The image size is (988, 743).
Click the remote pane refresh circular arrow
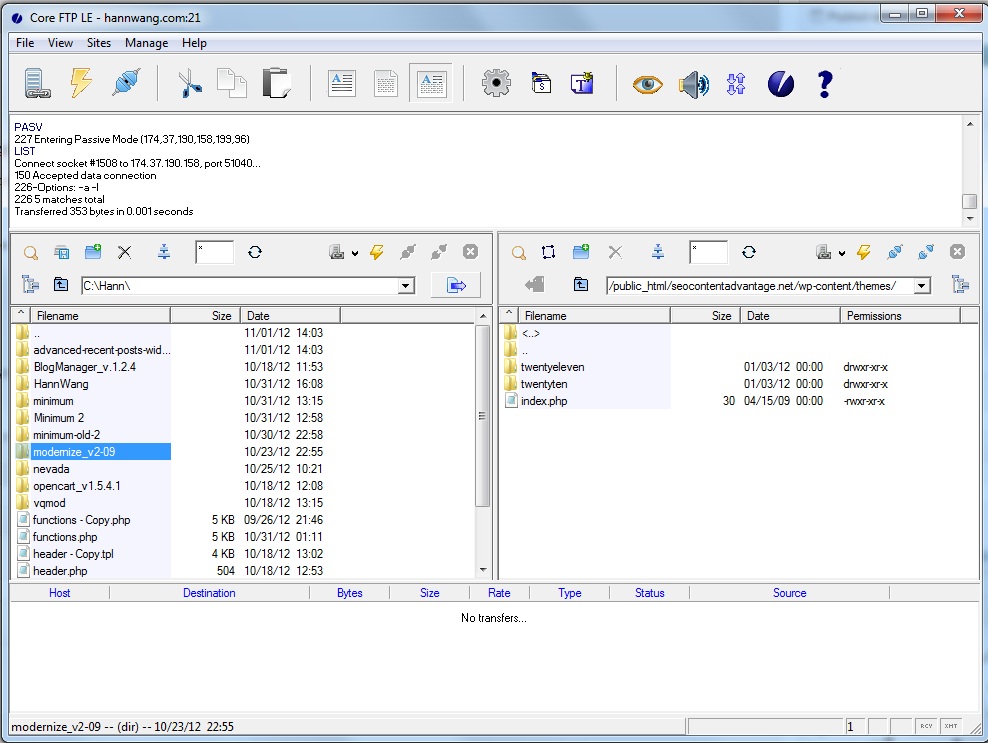click(749, 252)
